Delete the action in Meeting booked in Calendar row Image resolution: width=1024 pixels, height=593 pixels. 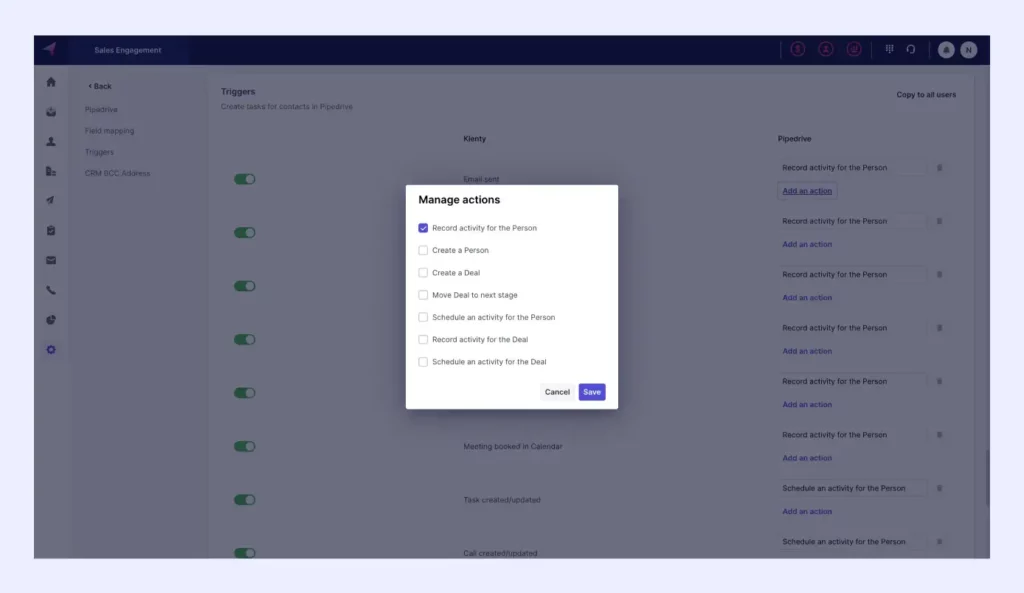[940, 435]
